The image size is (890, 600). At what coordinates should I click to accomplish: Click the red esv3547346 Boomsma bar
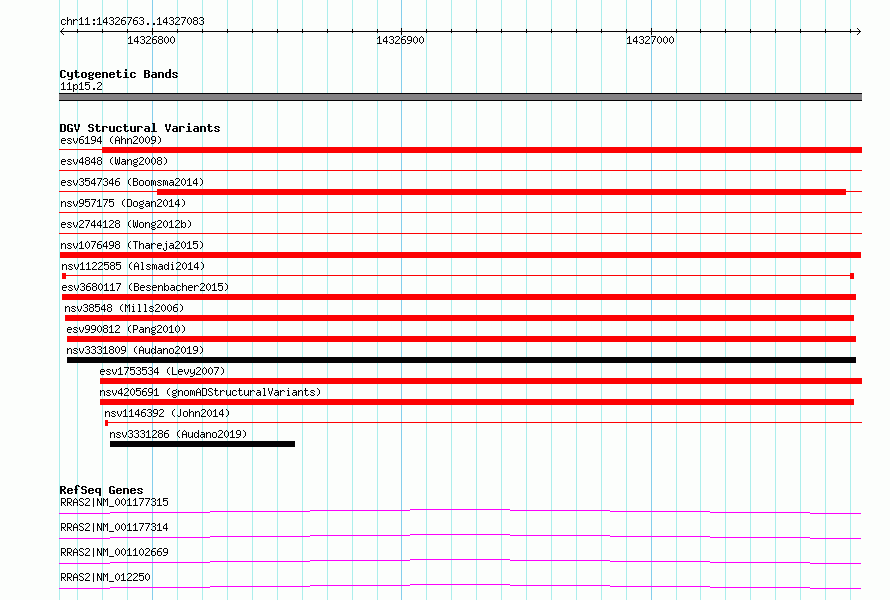click(501, 192)
